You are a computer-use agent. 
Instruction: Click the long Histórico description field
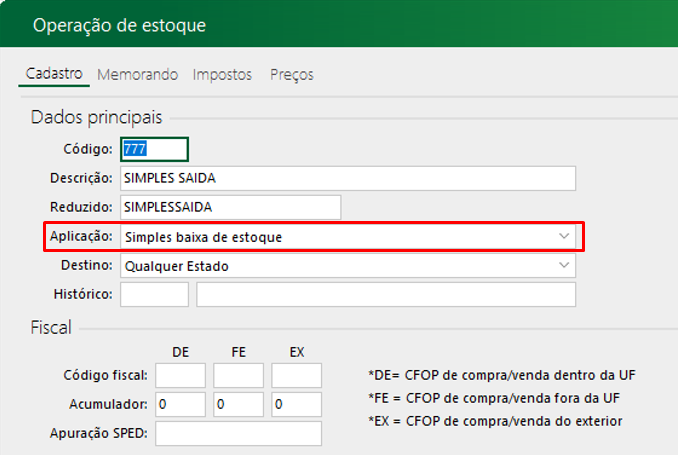point(386,294)
